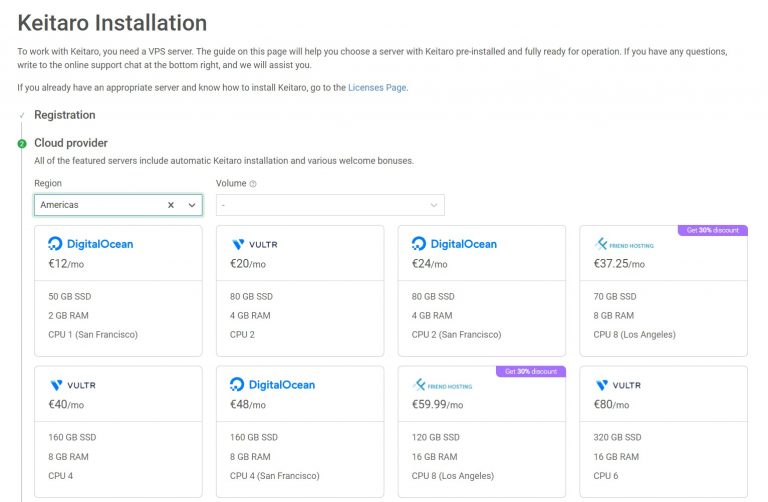Click the 50 GB SSD spec
Viewport: 768px width, 502px height.
70,297
